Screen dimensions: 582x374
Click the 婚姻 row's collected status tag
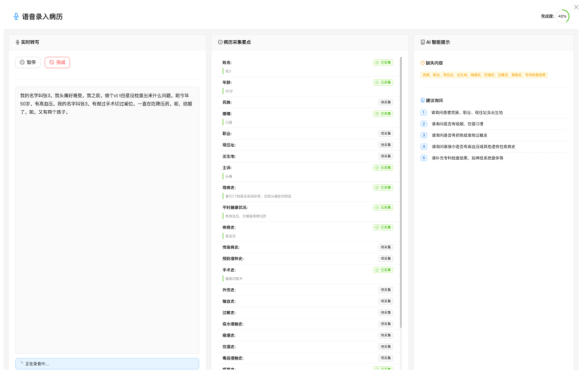pos(383,114)
